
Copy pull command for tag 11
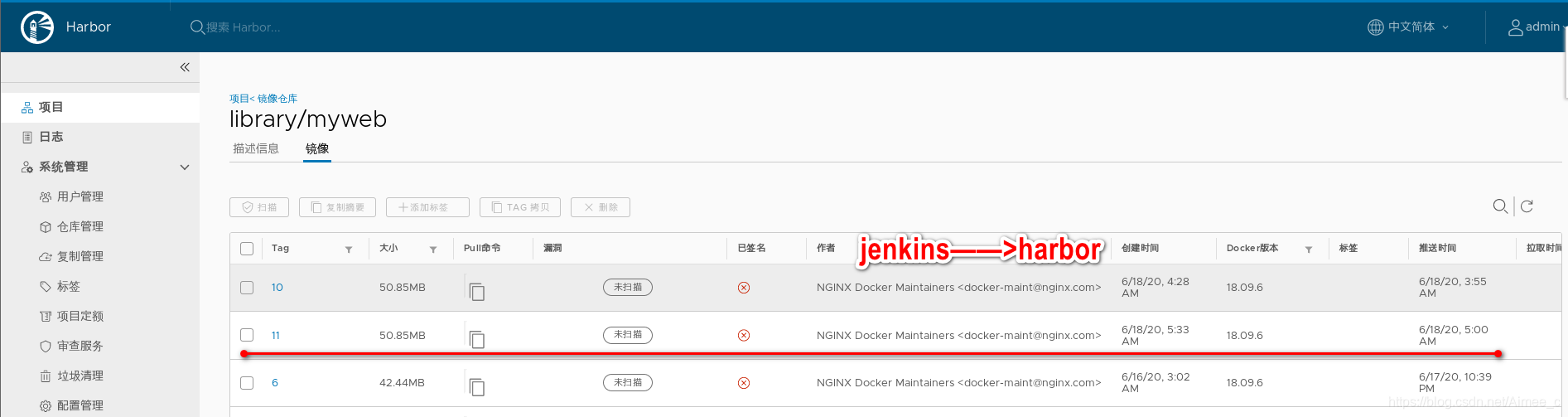476,339
